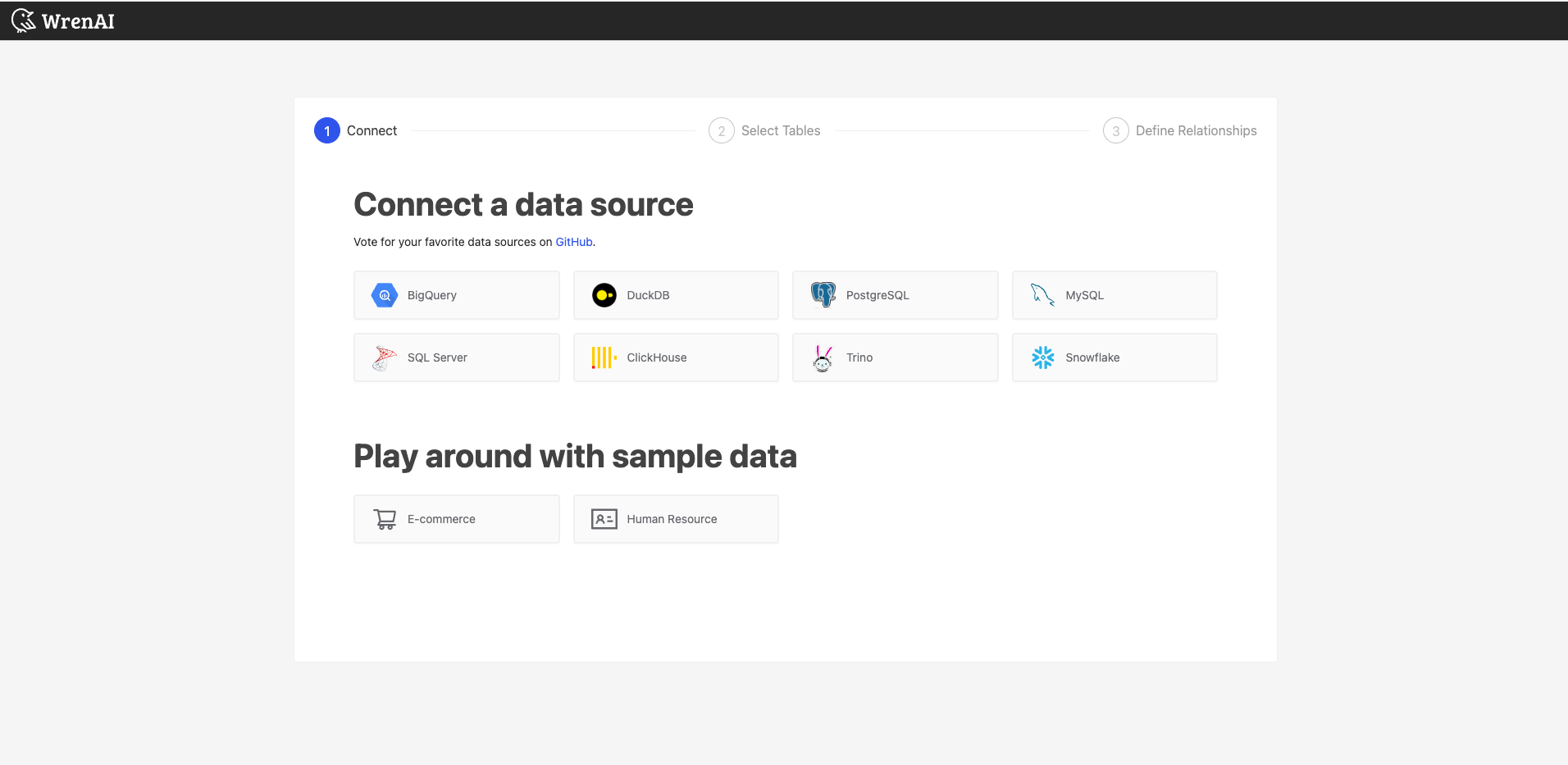Click the step 2 circle icon

tap(722, 130)
